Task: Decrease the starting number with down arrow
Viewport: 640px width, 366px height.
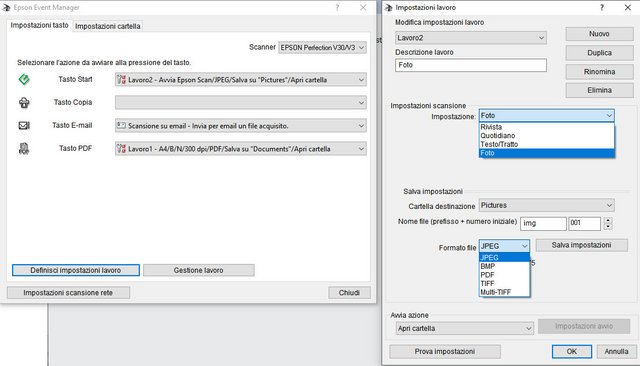Action: (608, 226)
